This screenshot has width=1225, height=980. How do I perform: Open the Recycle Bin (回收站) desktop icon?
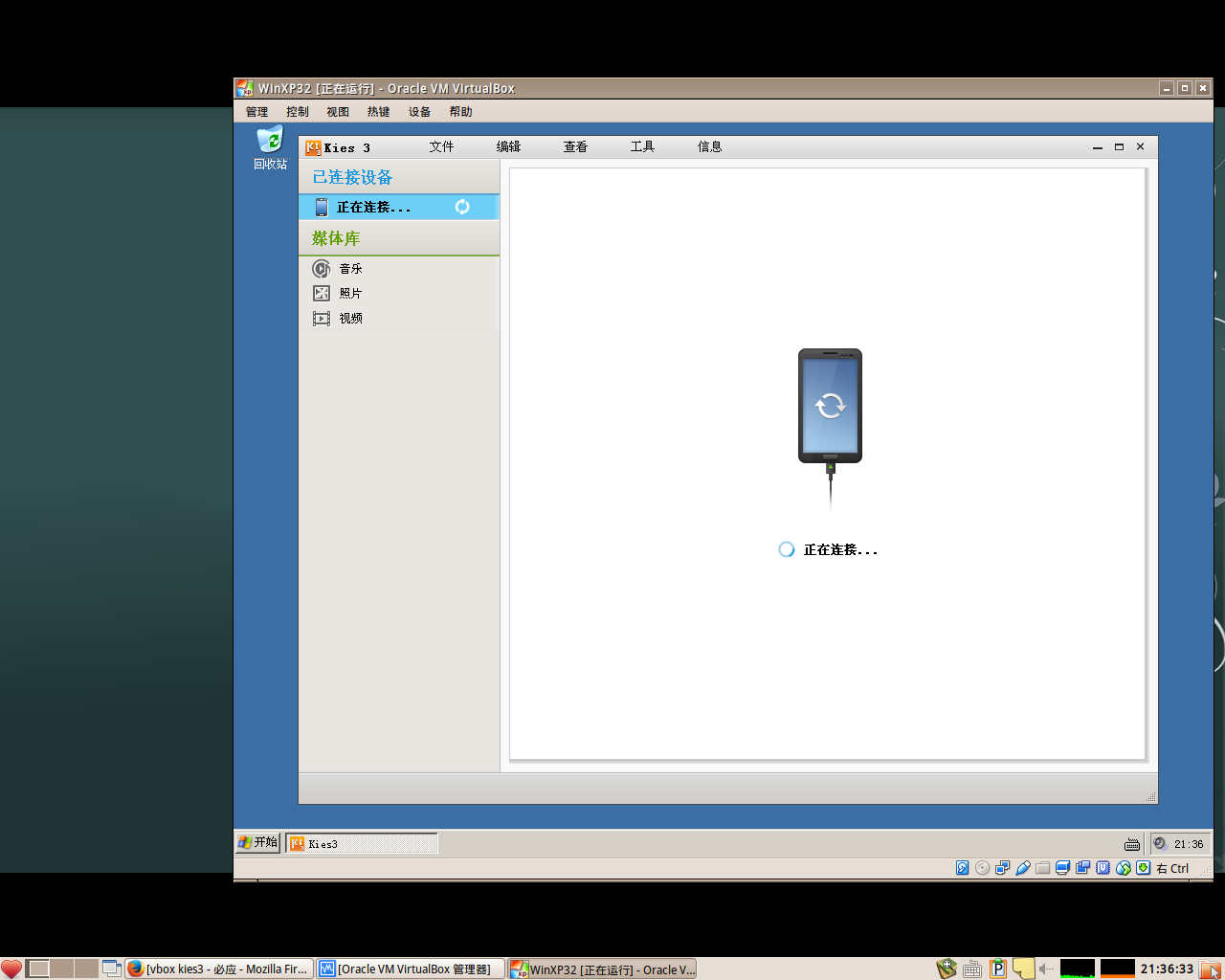click(270, 148)
